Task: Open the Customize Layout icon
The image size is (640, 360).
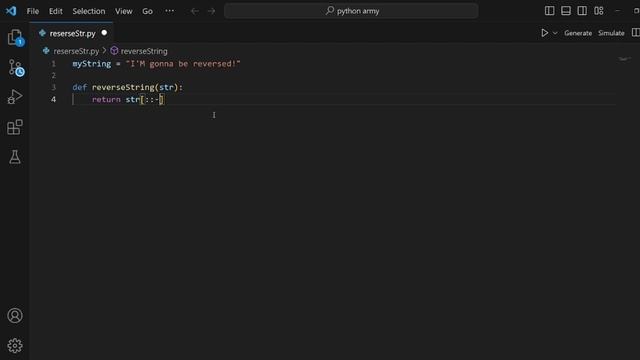Action: tap(599, 11)
